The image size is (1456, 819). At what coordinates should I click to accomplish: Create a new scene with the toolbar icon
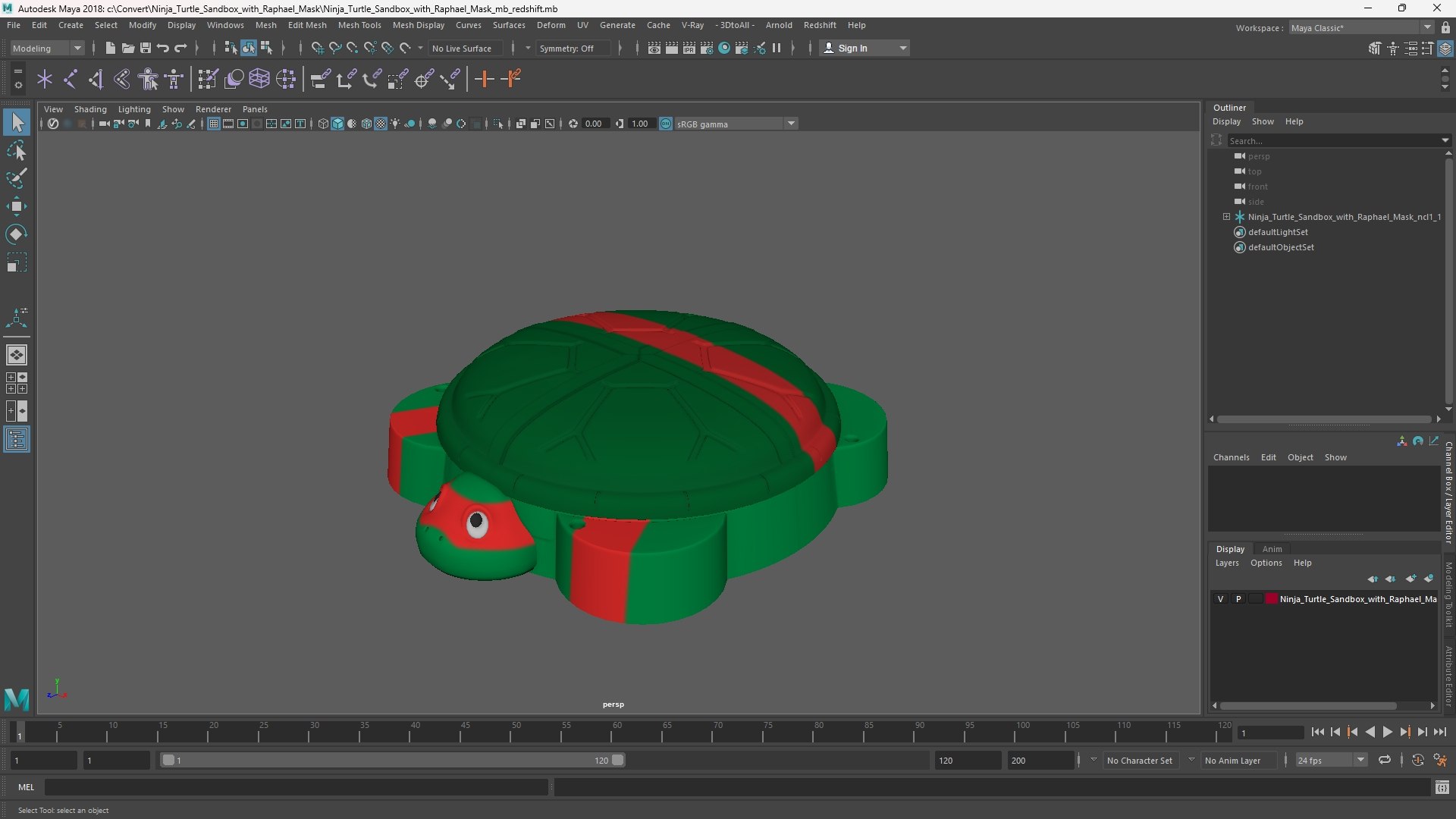[110, 48]
